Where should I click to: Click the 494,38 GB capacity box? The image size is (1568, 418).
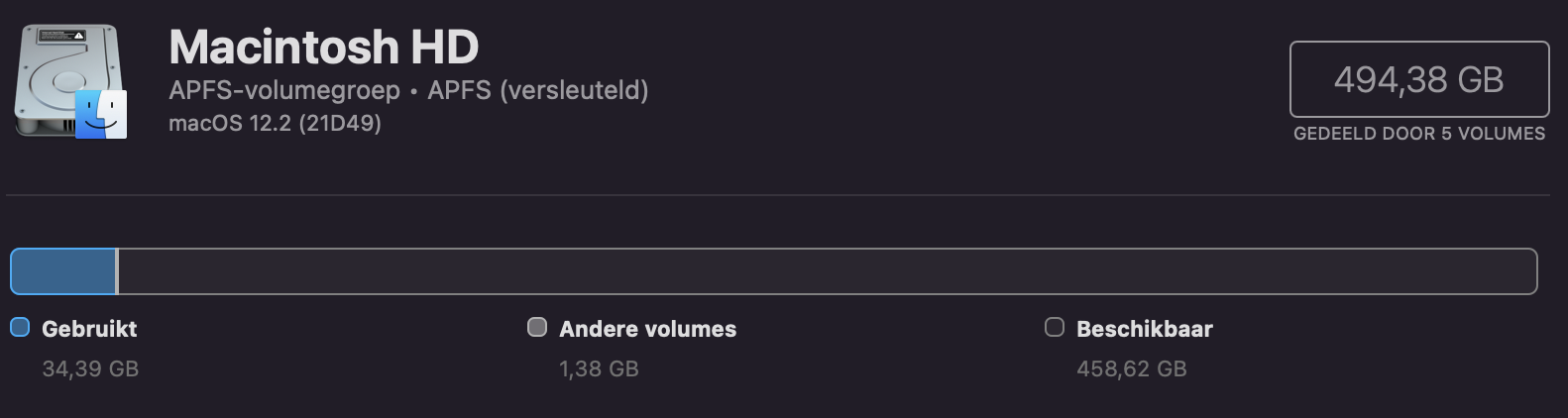(x=1418, y=79)
